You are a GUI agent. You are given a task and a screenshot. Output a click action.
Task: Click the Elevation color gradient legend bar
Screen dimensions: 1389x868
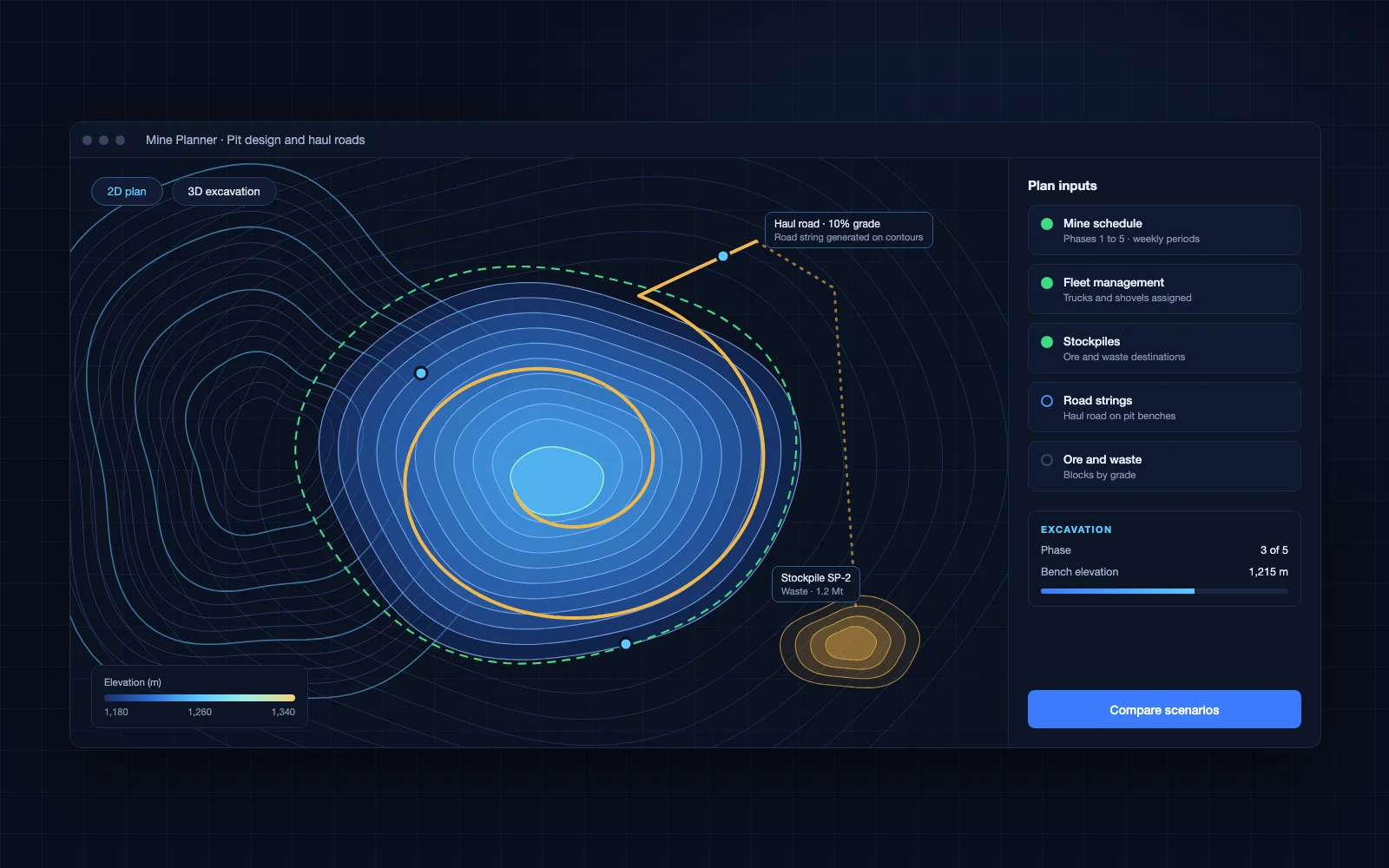(x=200, y=698)
